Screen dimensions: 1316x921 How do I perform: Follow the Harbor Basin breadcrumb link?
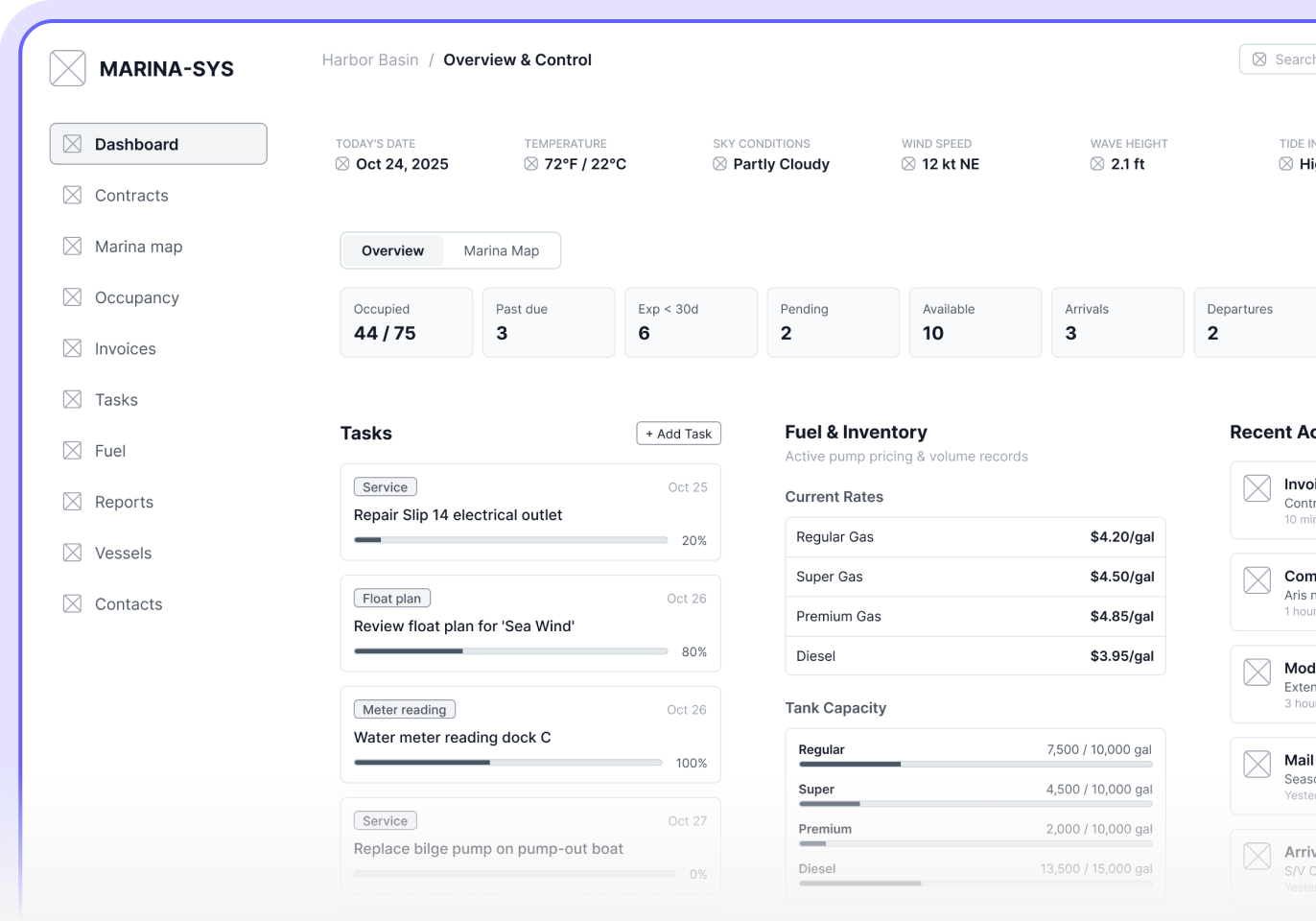(370, 59)
